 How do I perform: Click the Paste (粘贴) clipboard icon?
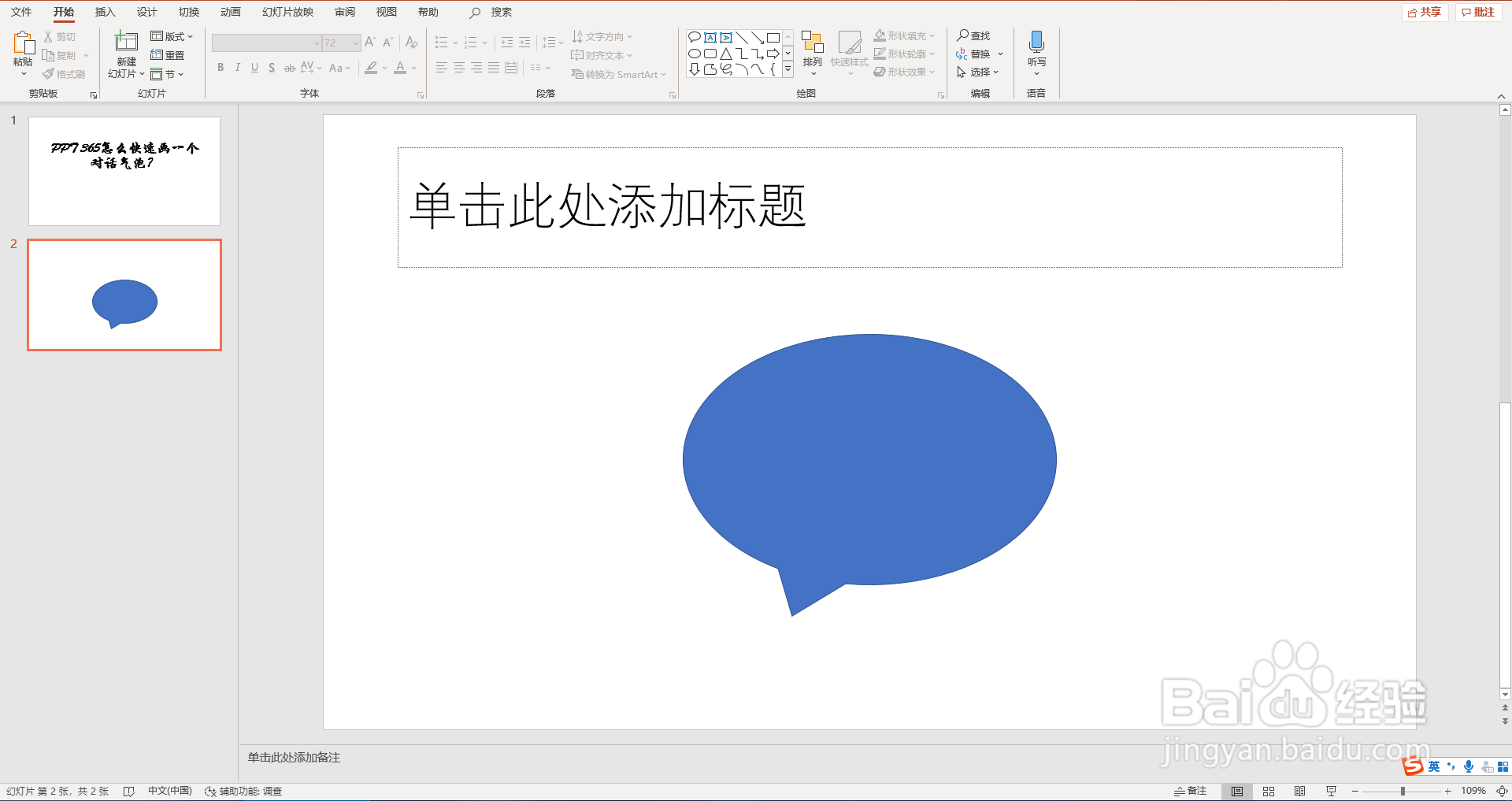24,43
